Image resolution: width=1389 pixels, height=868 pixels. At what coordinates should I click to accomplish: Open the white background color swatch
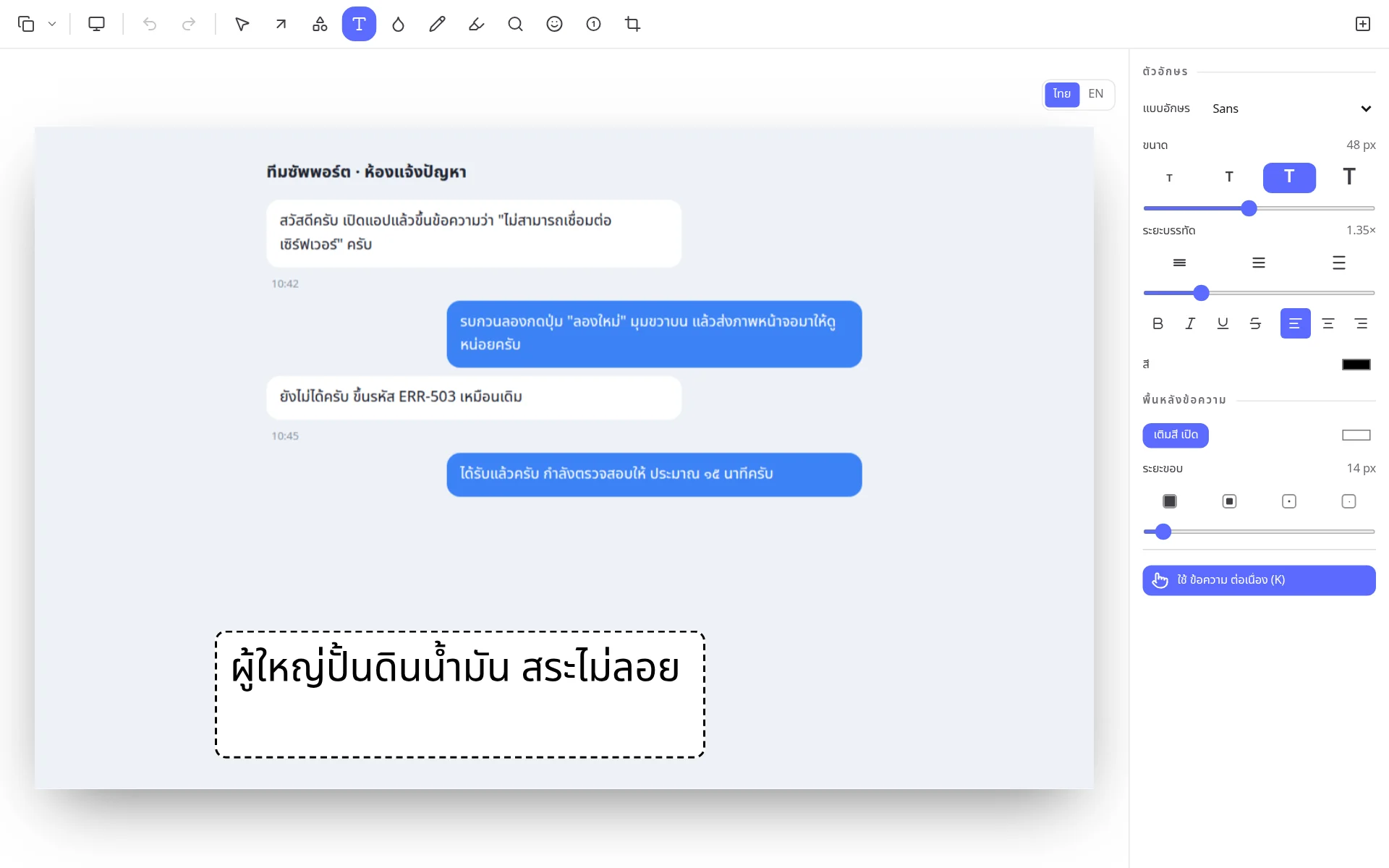pos(1356,435)
